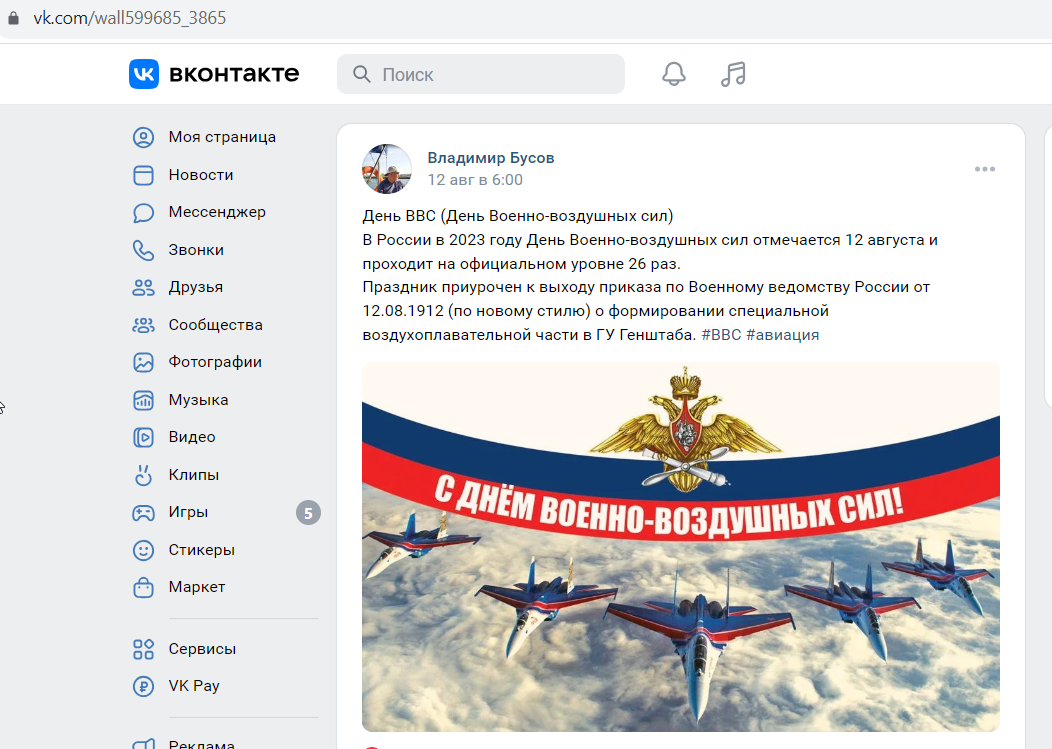This screenshot has height=749, width=1052.
Task: Open the music note icon in header
Action: [x=733, y=74]
